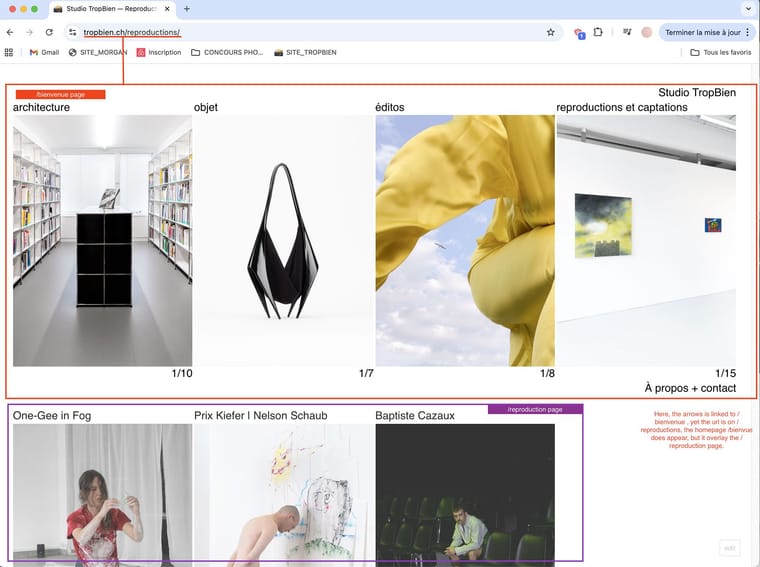Click the site info icon in address bar
The height and width of the screenshot is (567, 760).
72,32
